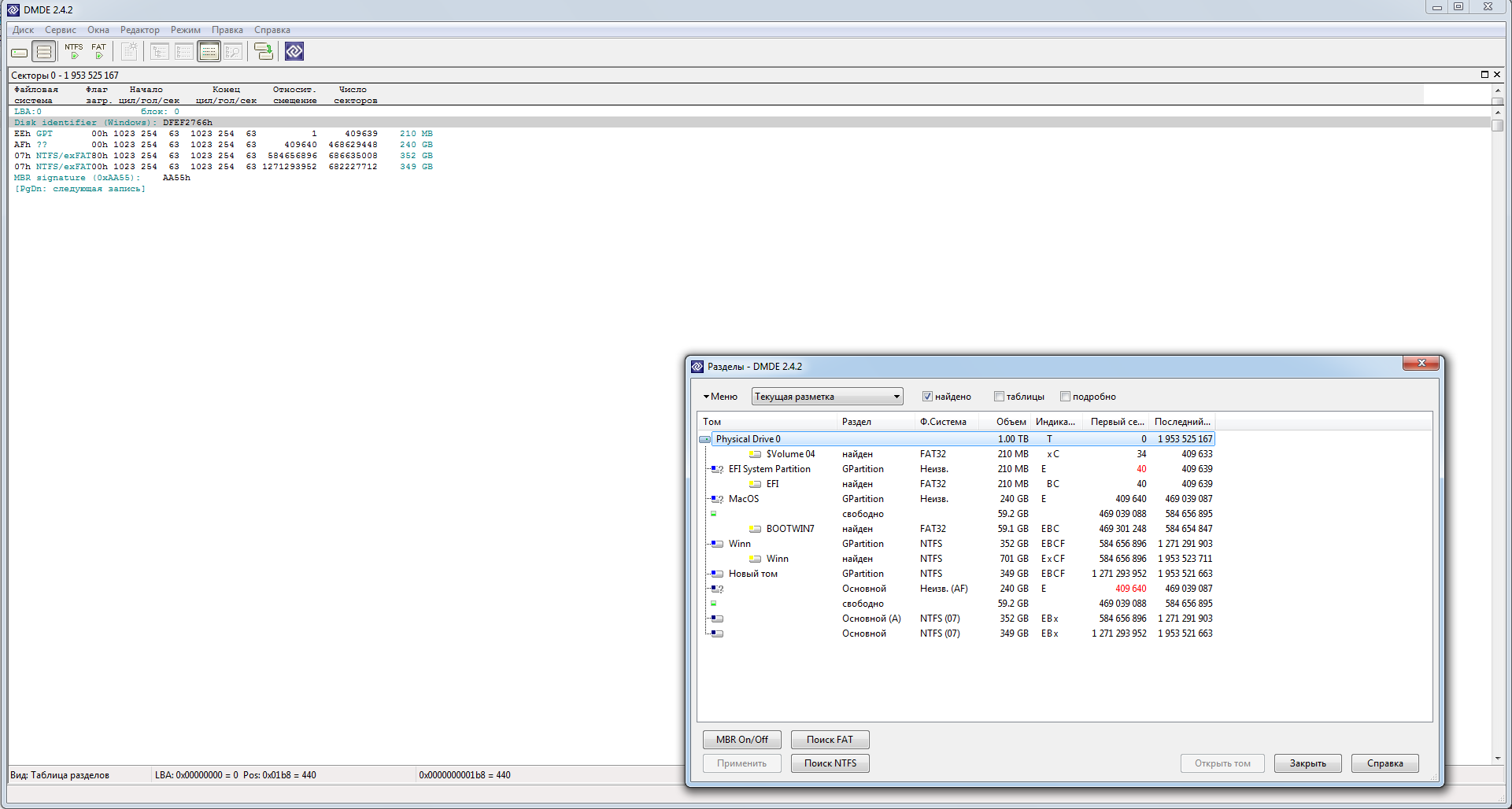Viewport: 1512px width, 809px height.
Task: Select the BOOTWIN7 volume row
Action: point(790,529)
